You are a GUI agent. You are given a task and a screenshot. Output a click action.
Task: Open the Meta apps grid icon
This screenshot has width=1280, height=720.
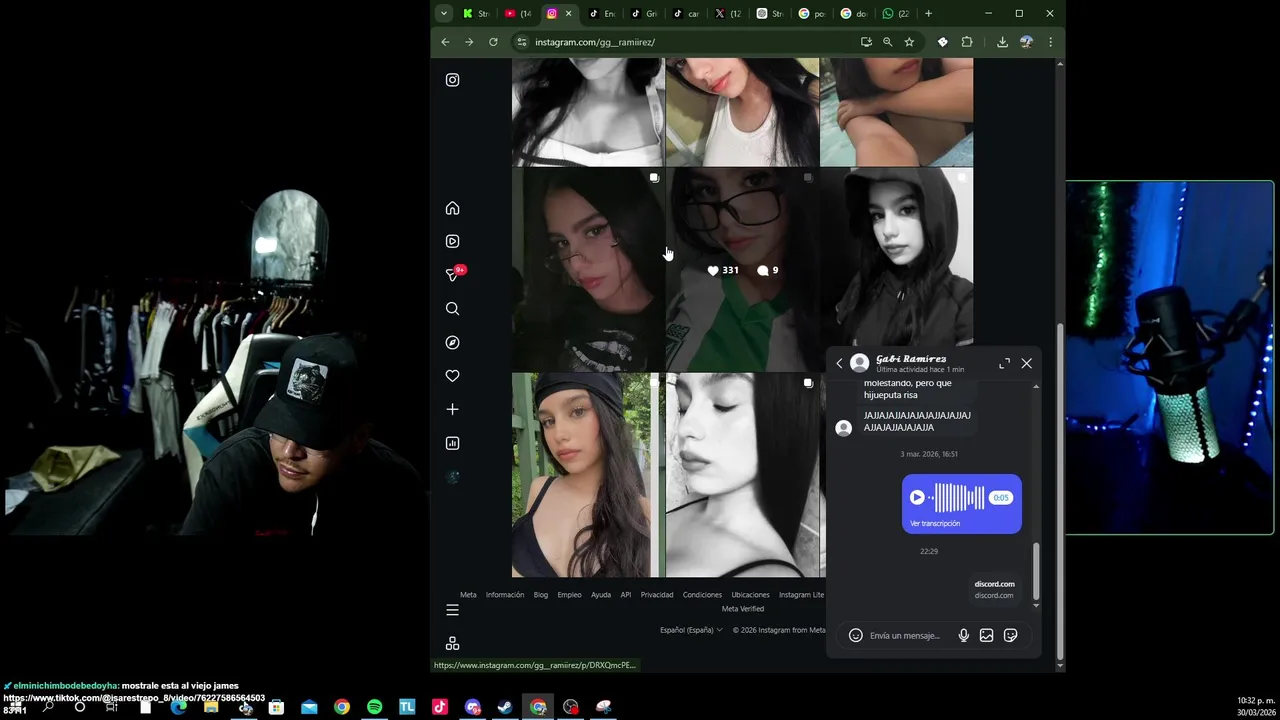[x=452, y=643]
